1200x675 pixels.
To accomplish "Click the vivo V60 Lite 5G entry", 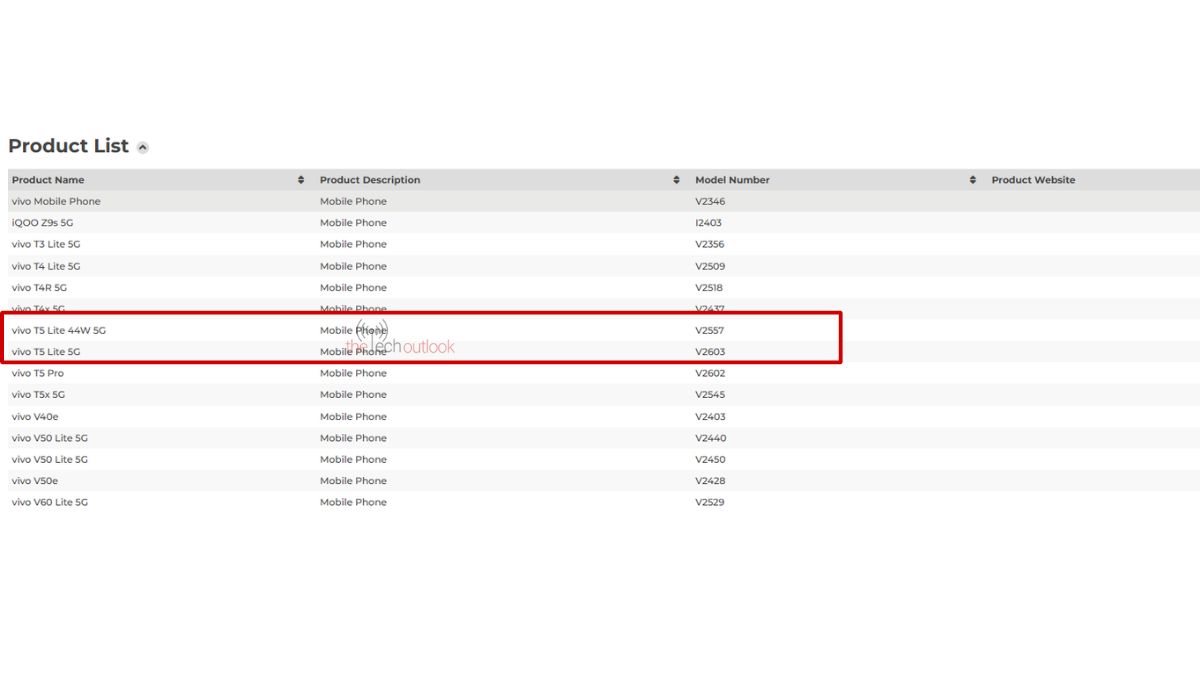I will [50, 502].
